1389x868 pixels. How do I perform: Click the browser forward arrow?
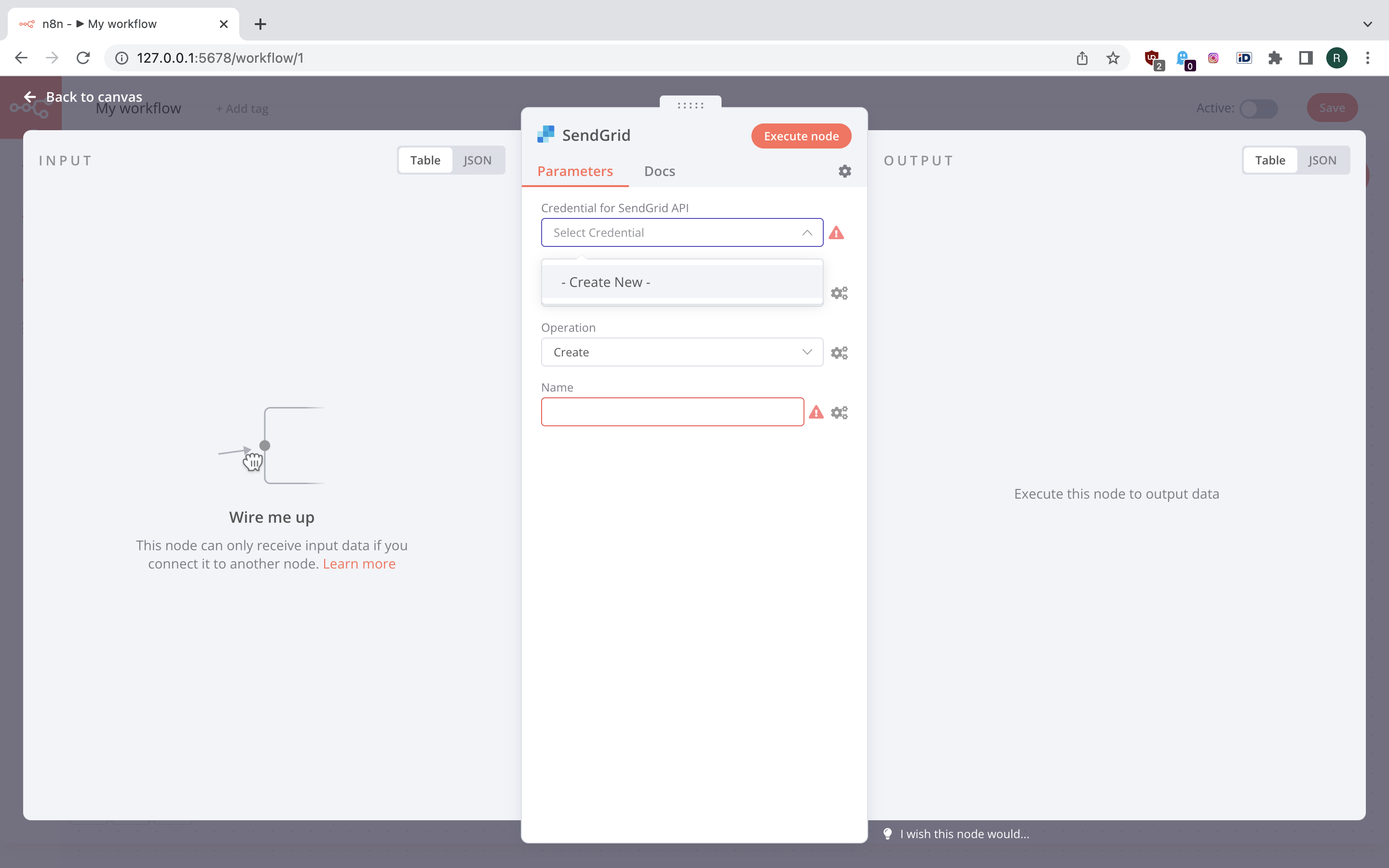52,58
